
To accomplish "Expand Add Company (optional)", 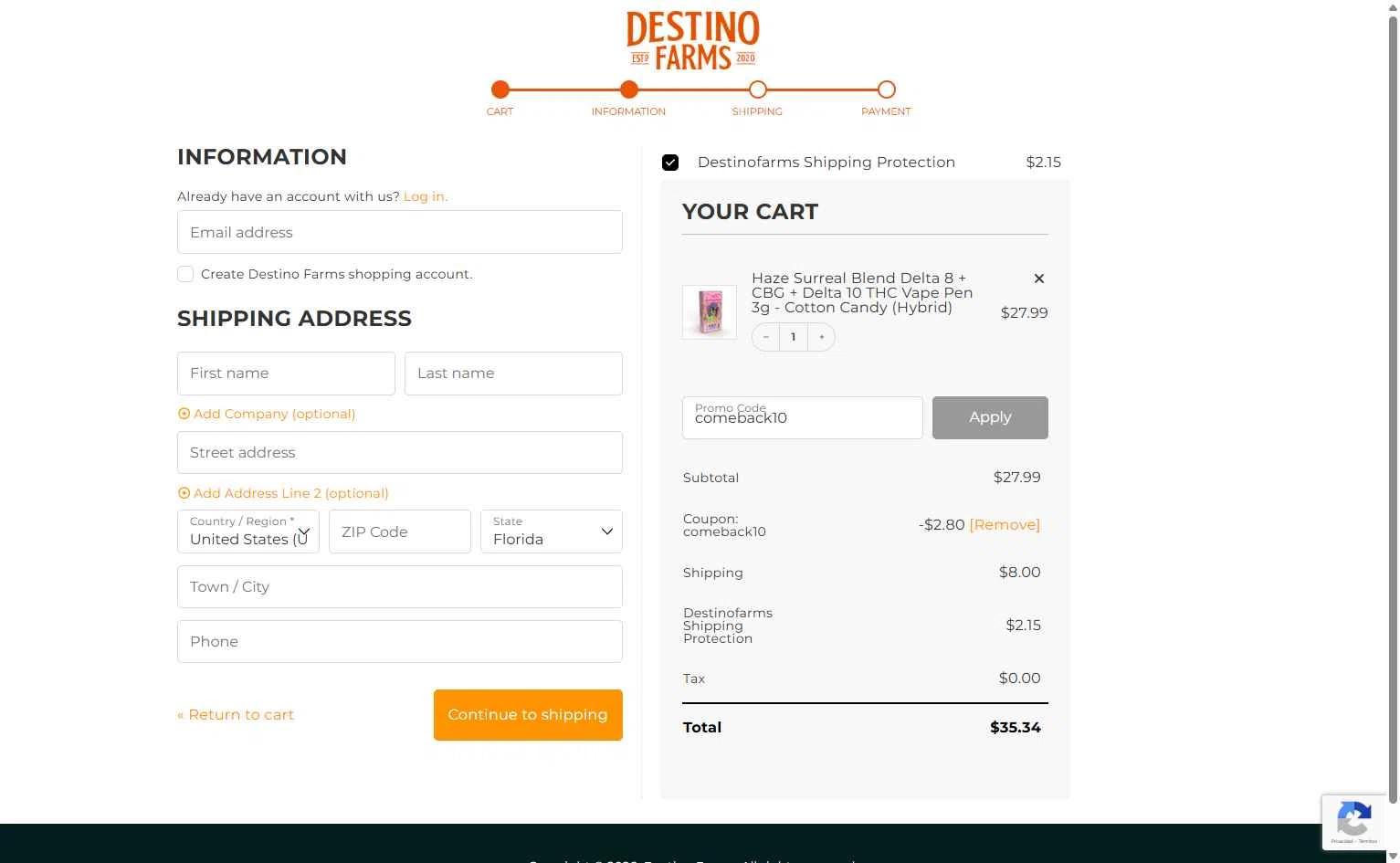I will coord(267,414).
